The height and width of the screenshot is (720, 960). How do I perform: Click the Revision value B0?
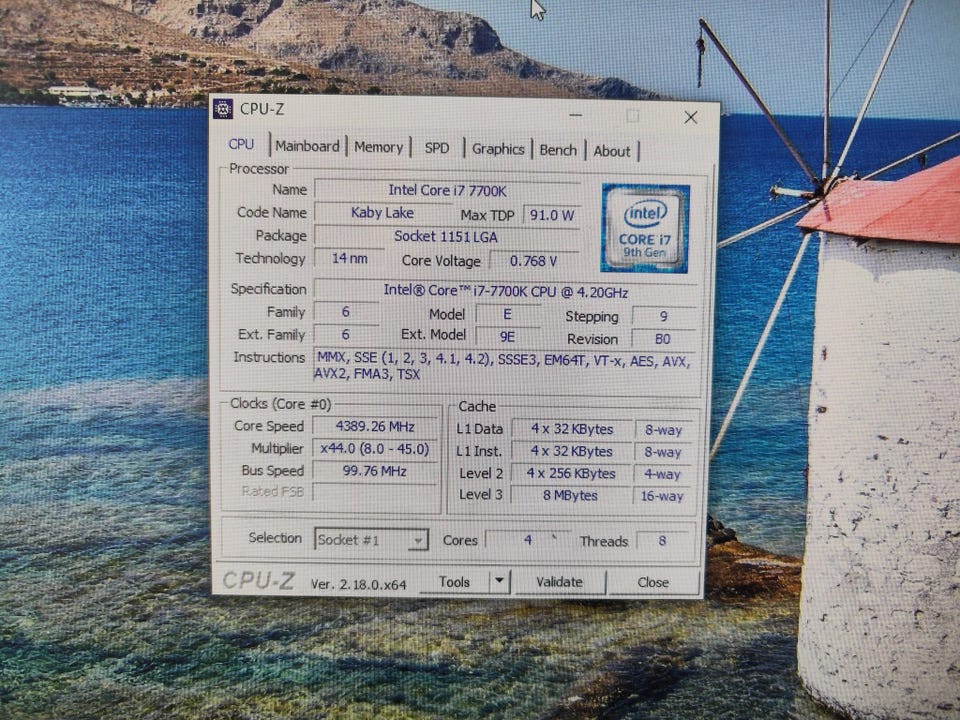(x=663, y=339)
